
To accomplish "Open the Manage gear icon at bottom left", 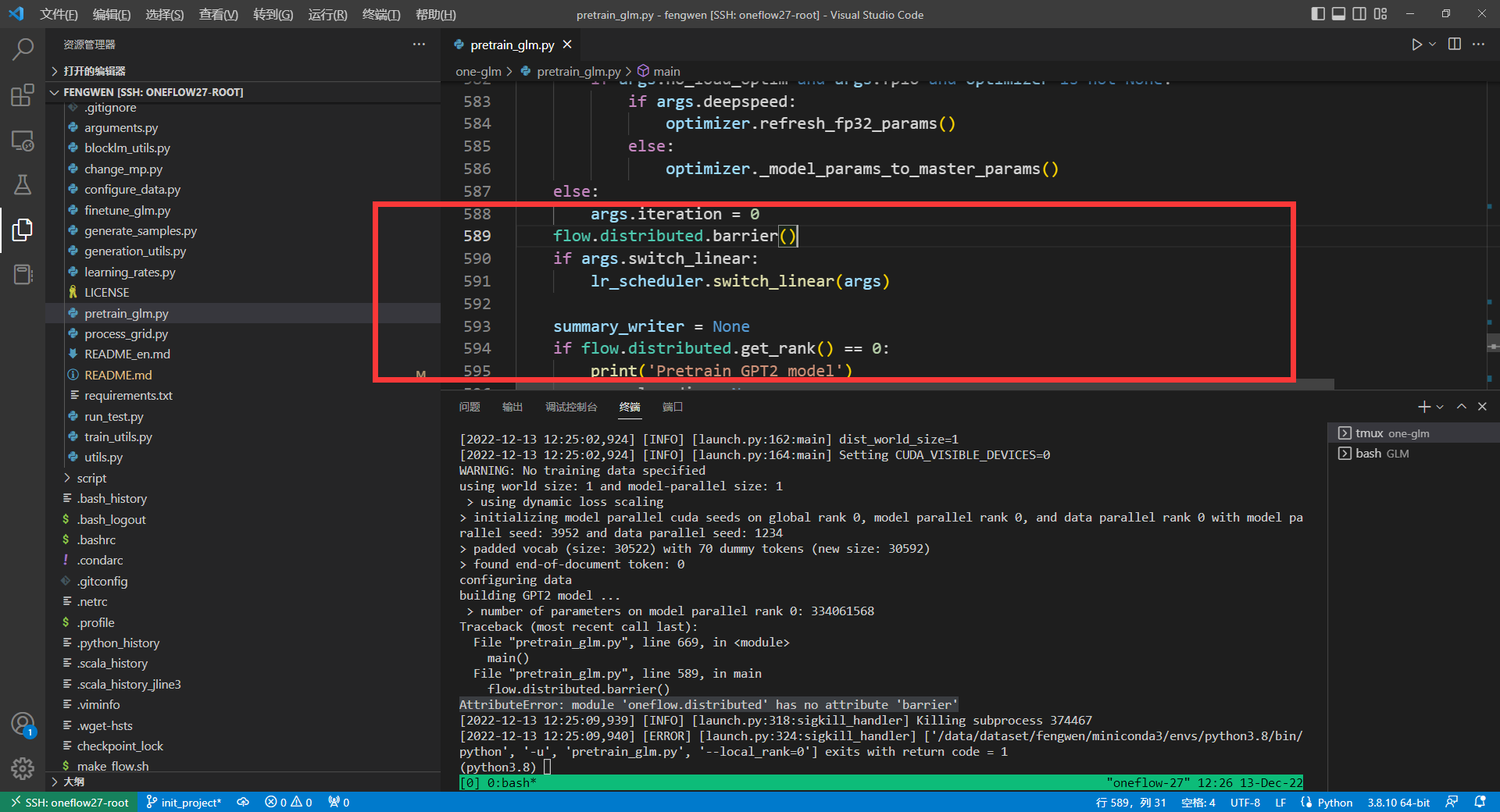I will point(23,769).
